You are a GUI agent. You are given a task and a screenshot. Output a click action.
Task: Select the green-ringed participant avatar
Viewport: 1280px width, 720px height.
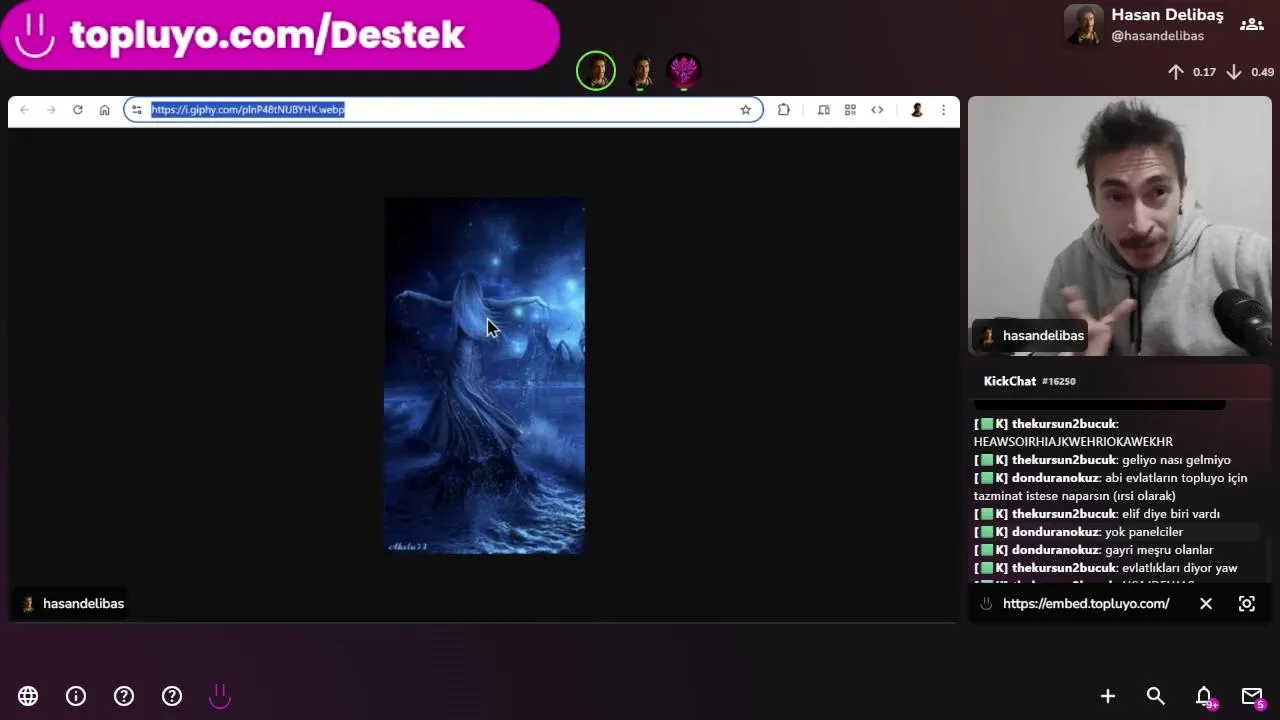coord(596,71)
